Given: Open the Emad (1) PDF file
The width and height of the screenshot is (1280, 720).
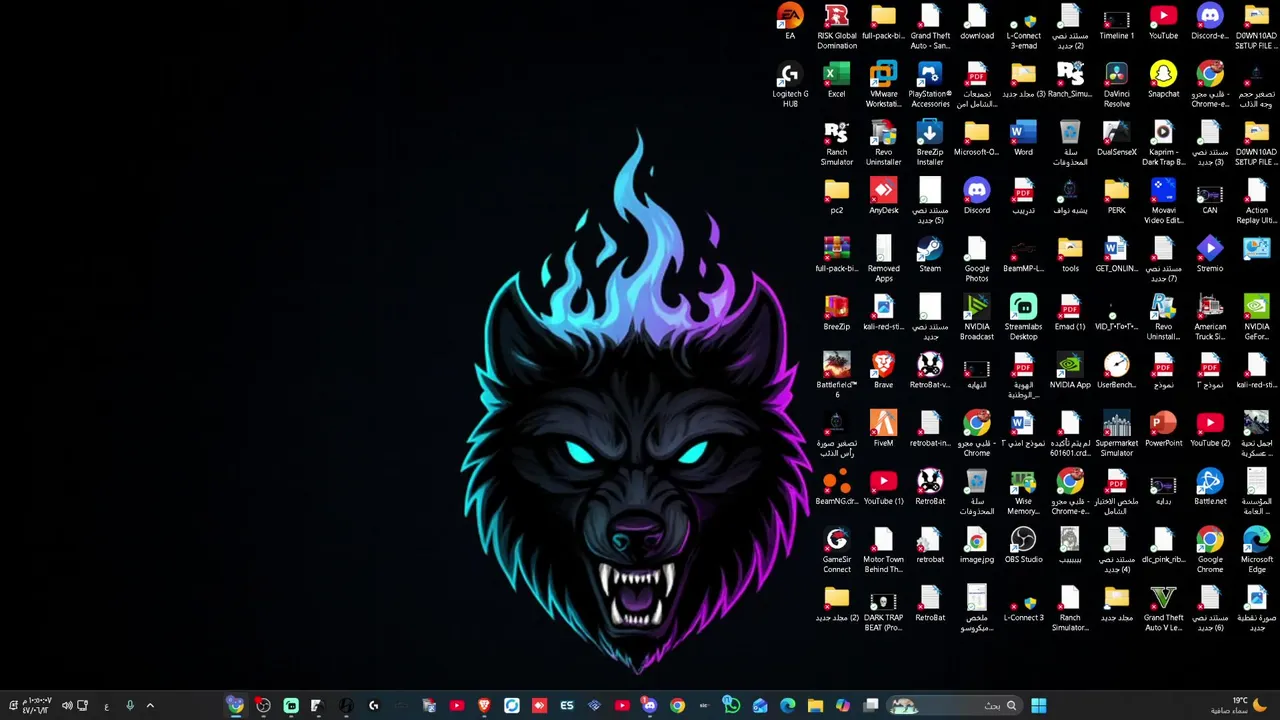Looking at the screenshot, I should pyautogui.click(x=1070, y=313).
